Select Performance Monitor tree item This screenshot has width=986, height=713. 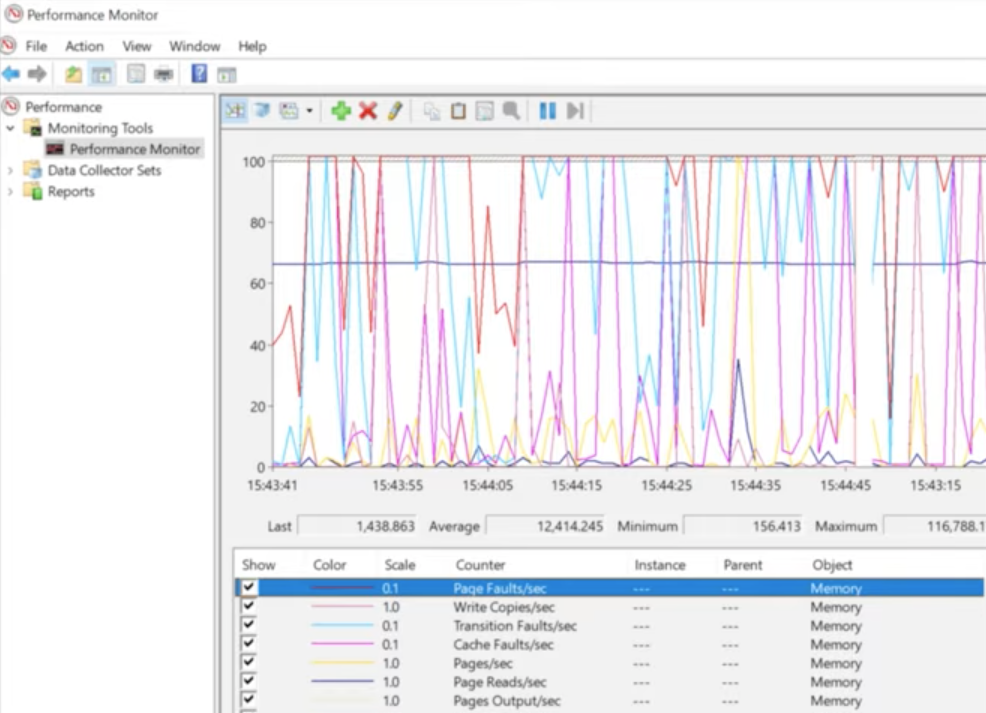(x=135, y=149)
